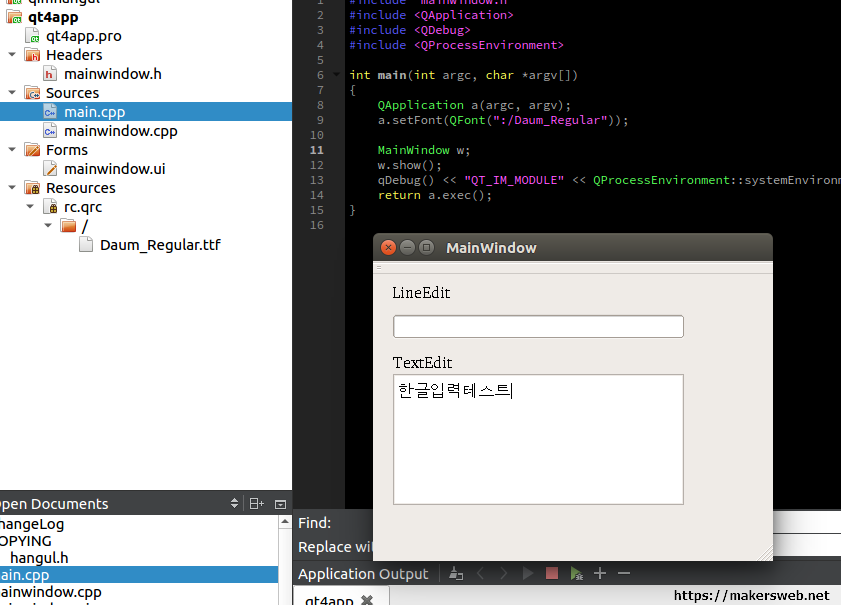Split the Open Documents pane
This screenshot has height=605, width=841.
pos(256,504)
